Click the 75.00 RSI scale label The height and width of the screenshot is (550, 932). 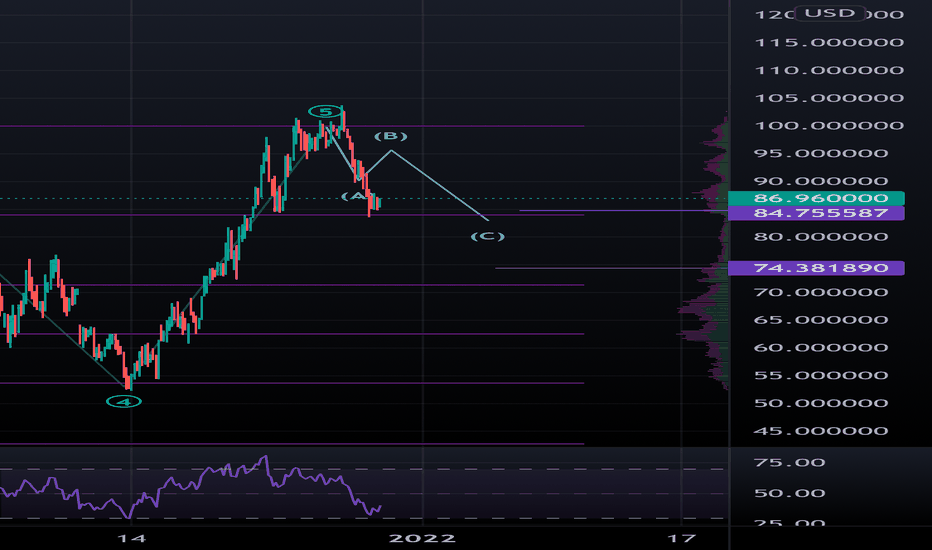[790, 463]
